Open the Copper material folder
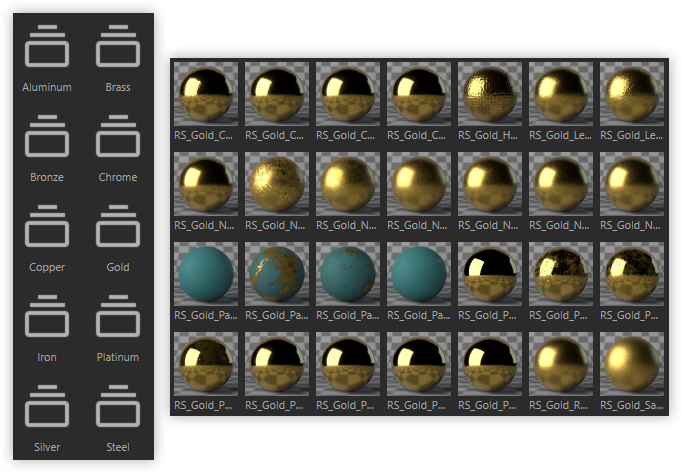Image resolution: width=682 pixels, height=473 pixels. pos(47,226)
